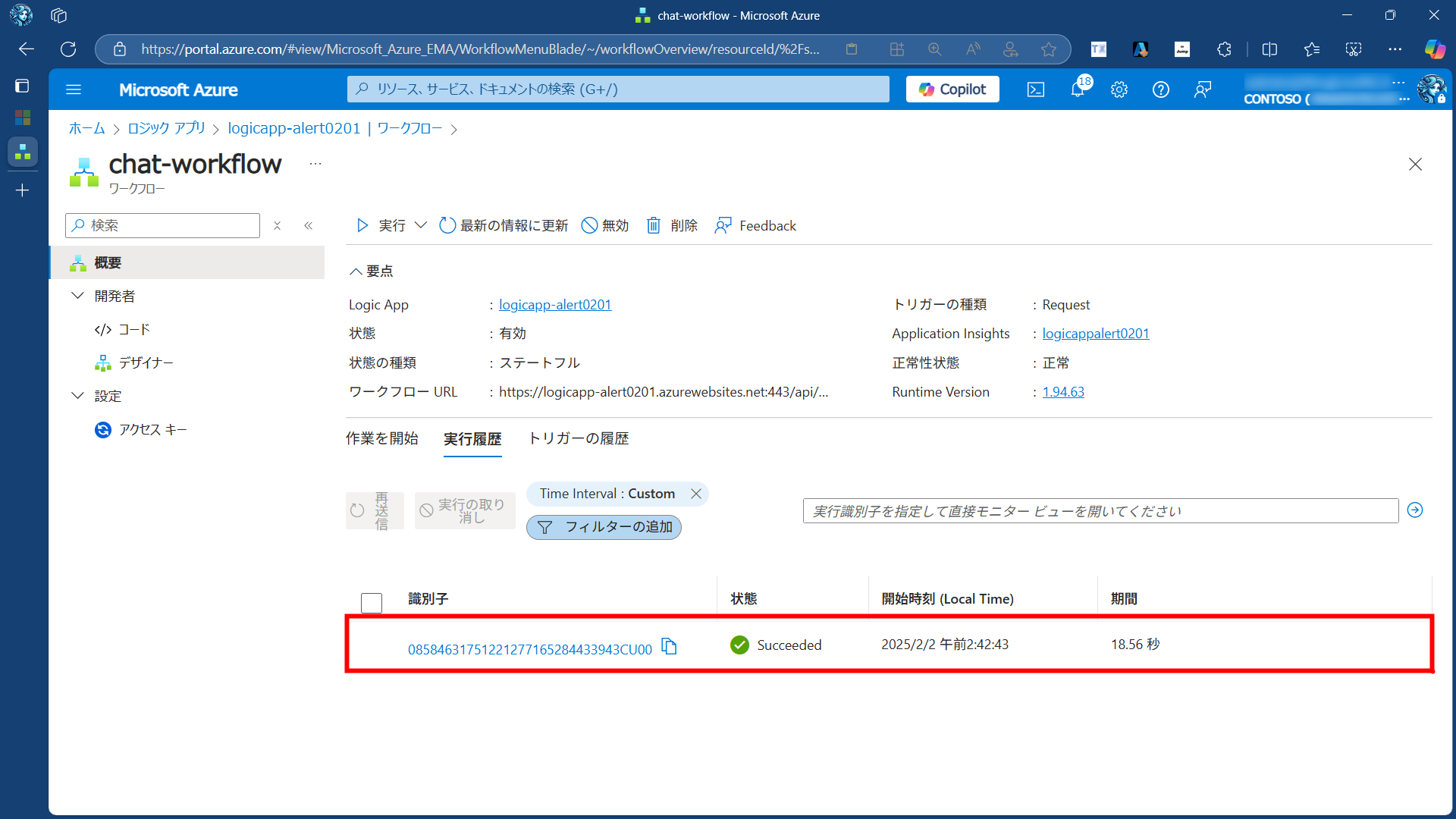Open the 実行 dropdown arrow
This screenshot has width=1456, height=819.
[x=421, y=225]
